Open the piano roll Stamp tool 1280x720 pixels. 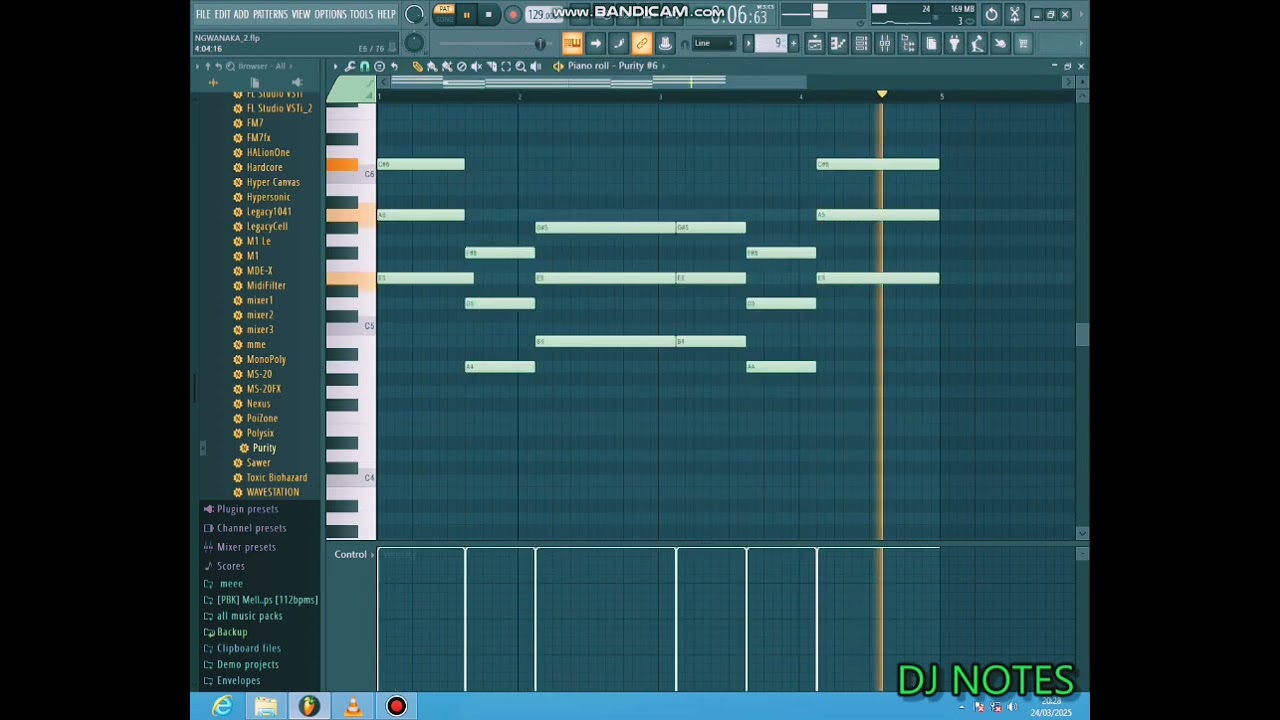click(380, 66)
